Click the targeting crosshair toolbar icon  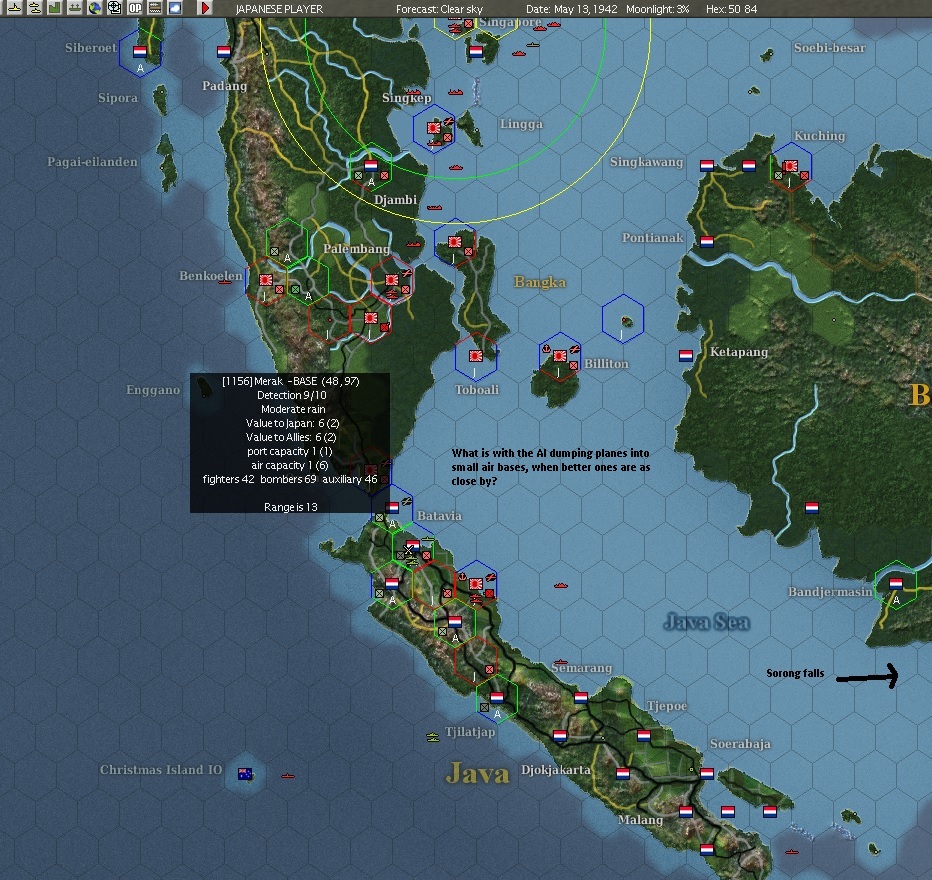click(x=115, y=8)
